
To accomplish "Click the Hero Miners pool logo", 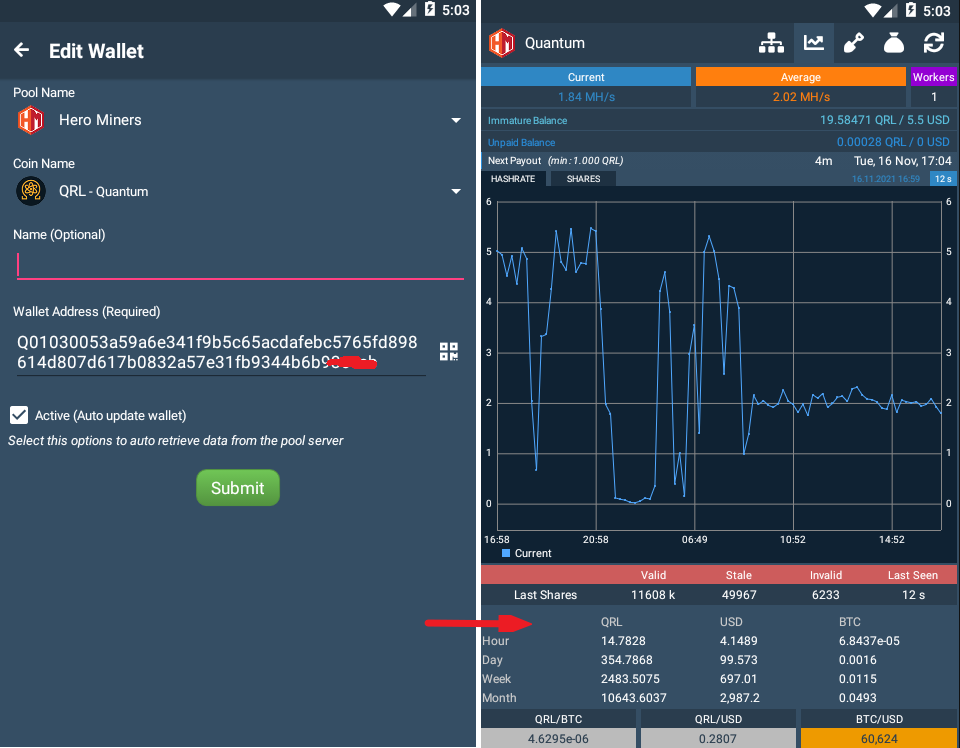I will (x=30, y=120).
